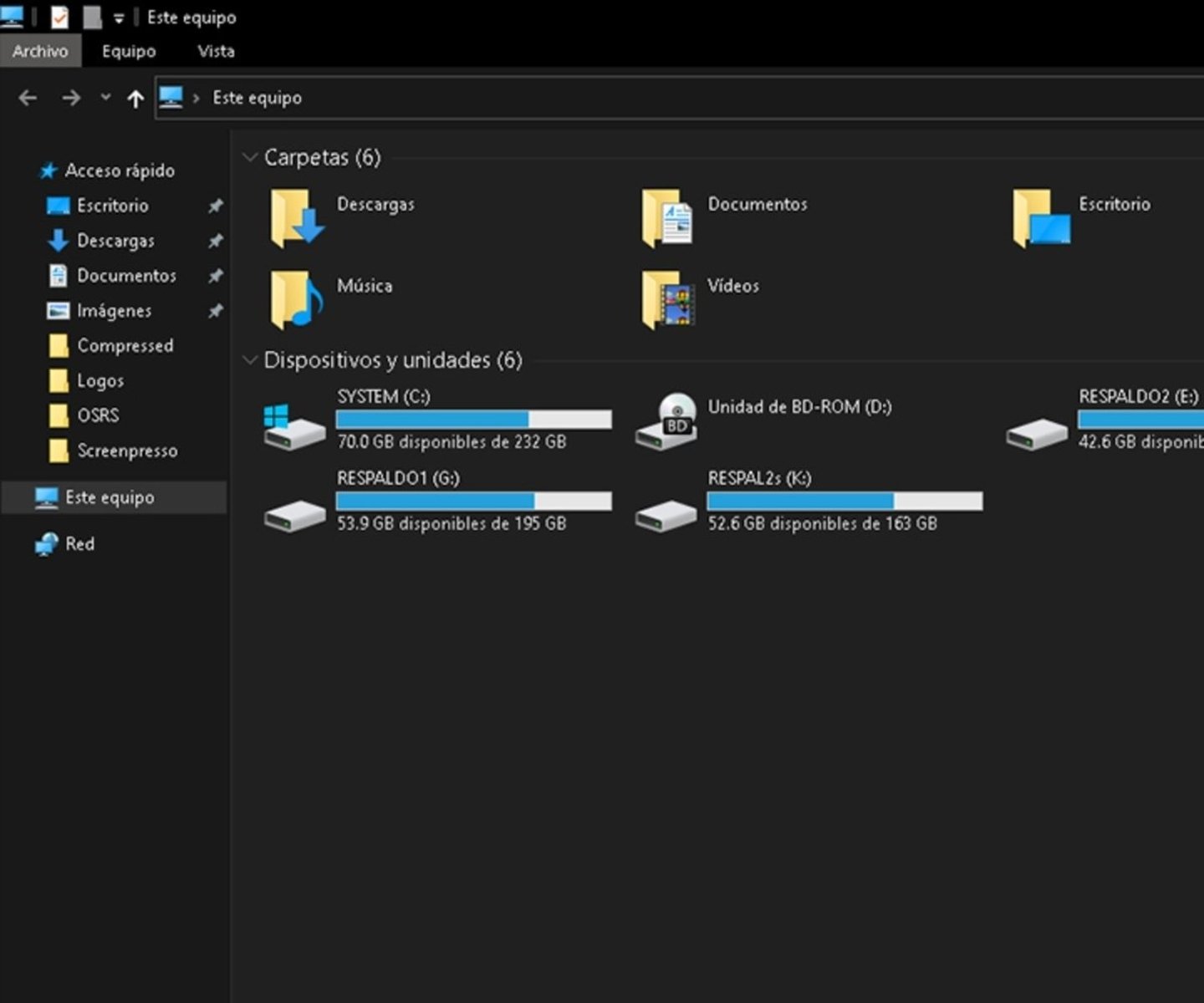Click the Este equipo computer icon in sidebar

46,498
